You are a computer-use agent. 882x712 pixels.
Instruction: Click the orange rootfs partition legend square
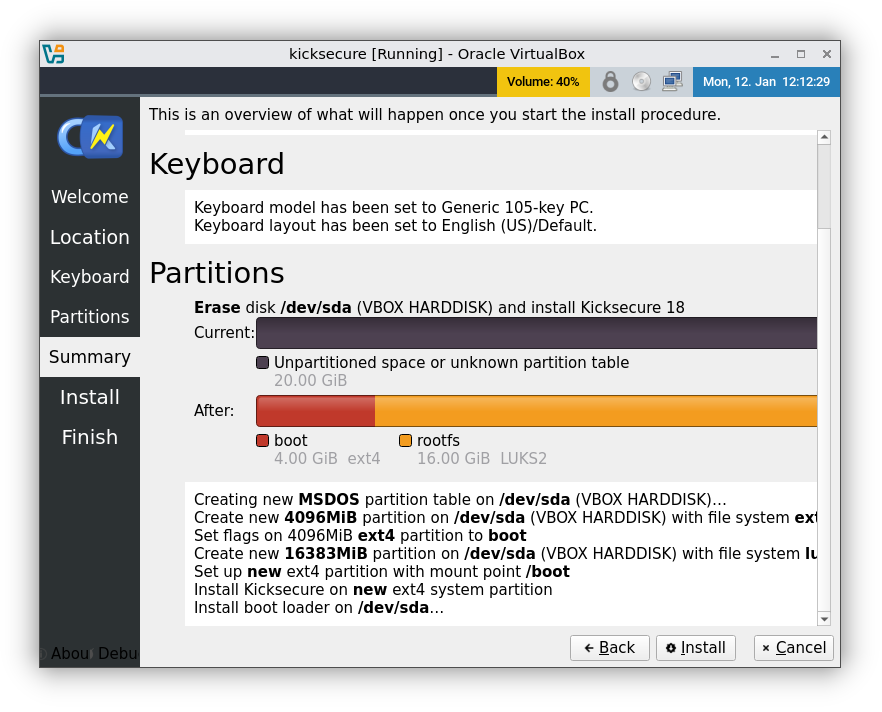(x=405, y=440)
